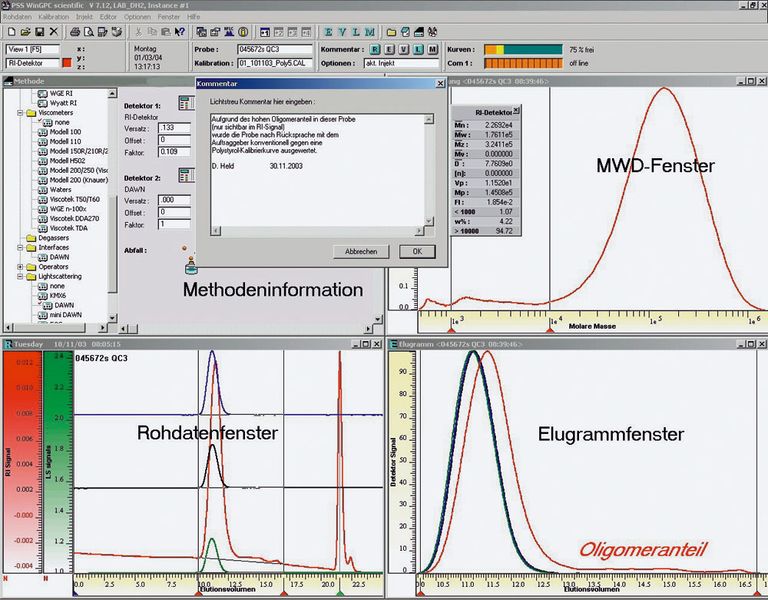The image size is (768, 600).
Task: Click the cut scissors toolbar icon
Action: (x=139, y=32)
